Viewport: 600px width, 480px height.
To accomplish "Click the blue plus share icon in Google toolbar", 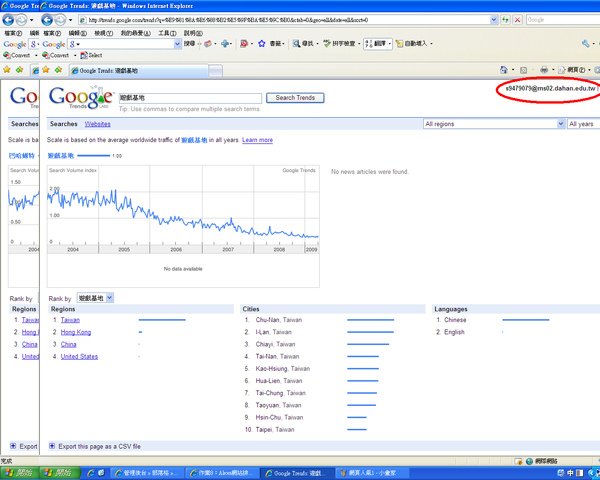I will [x=225, y=44].
